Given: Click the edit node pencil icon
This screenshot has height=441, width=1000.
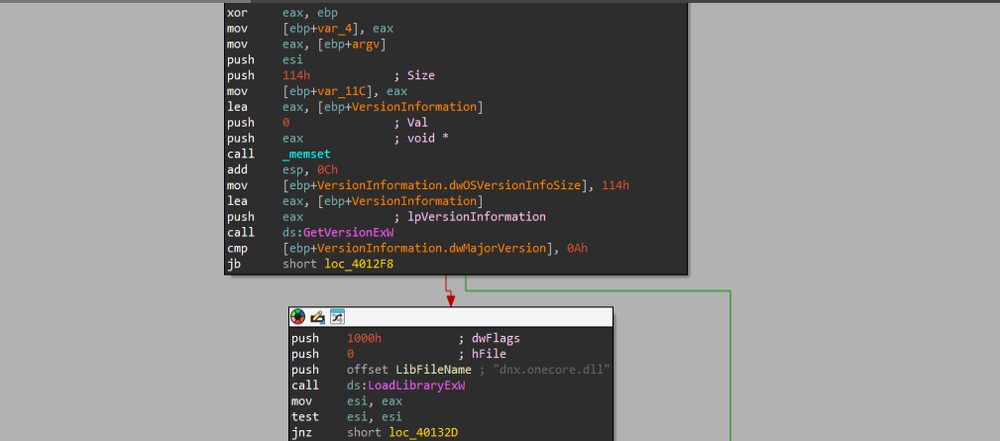Looking at the screenshot, I should (x=317, y=316).
